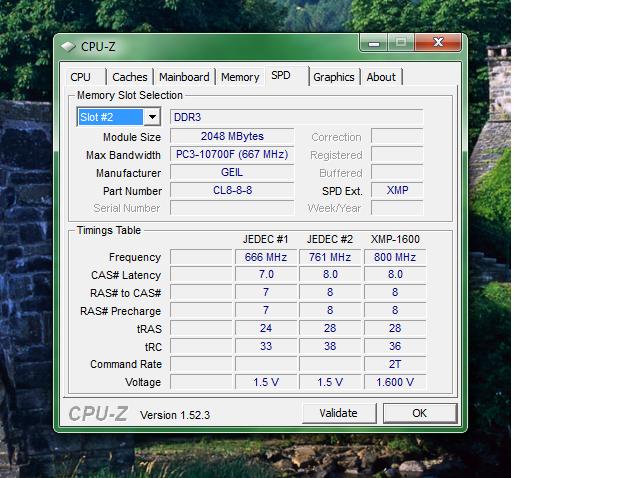Click the DDR3 memory type field

click(x=296, y=117)
